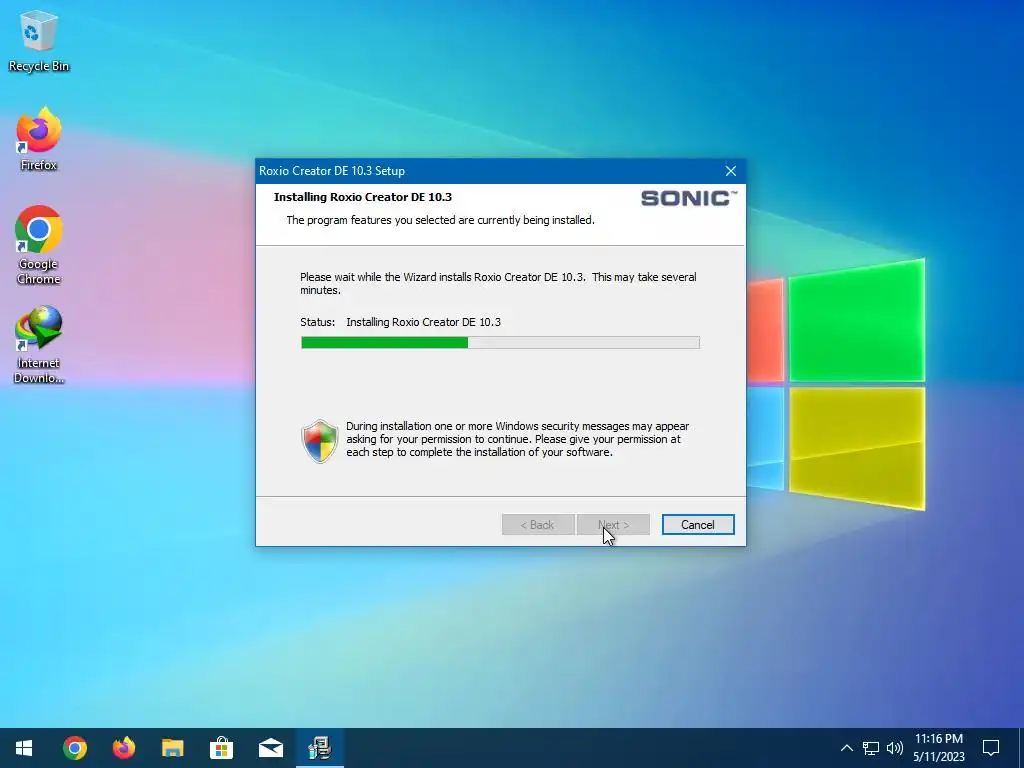1024x768 pixels.
Task: Select the Roxio setup installer taskbar icon
Action: (x=319, y=748)
